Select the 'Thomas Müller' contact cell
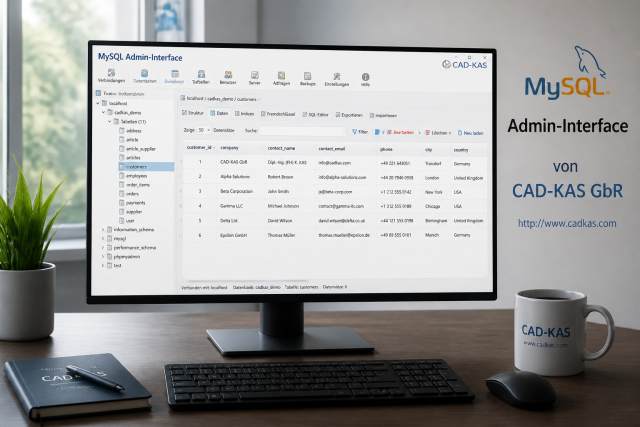 click(281, 235)
